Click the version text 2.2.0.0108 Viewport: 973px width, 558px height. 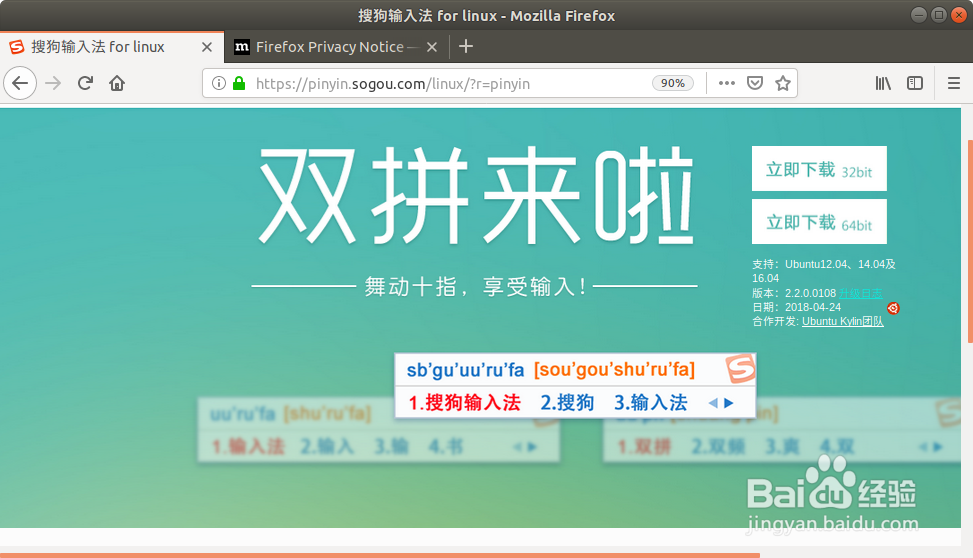[x=810, y=293]
